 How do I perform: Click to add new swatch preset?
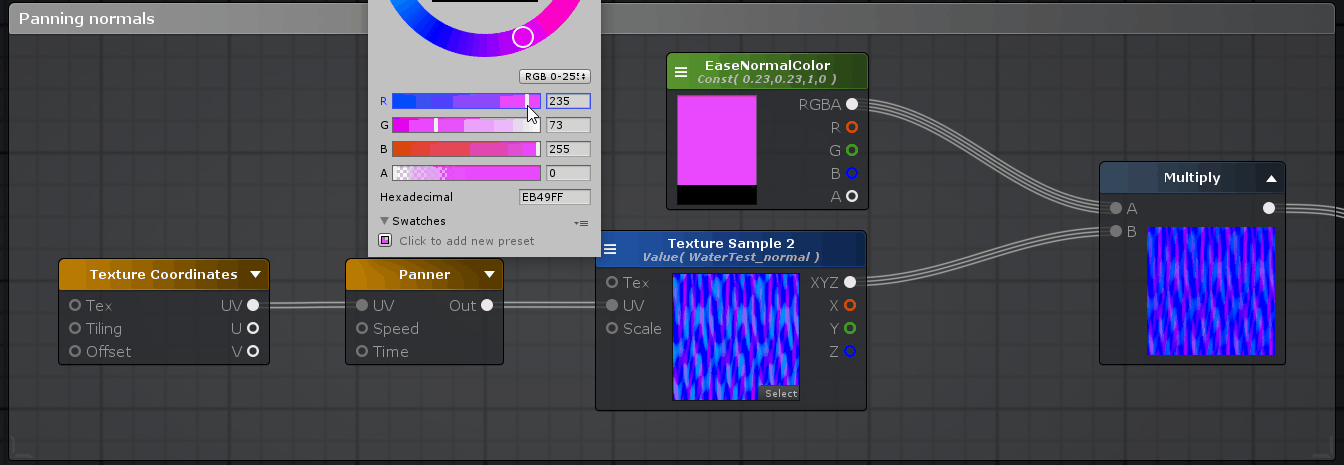coord(384,240)
